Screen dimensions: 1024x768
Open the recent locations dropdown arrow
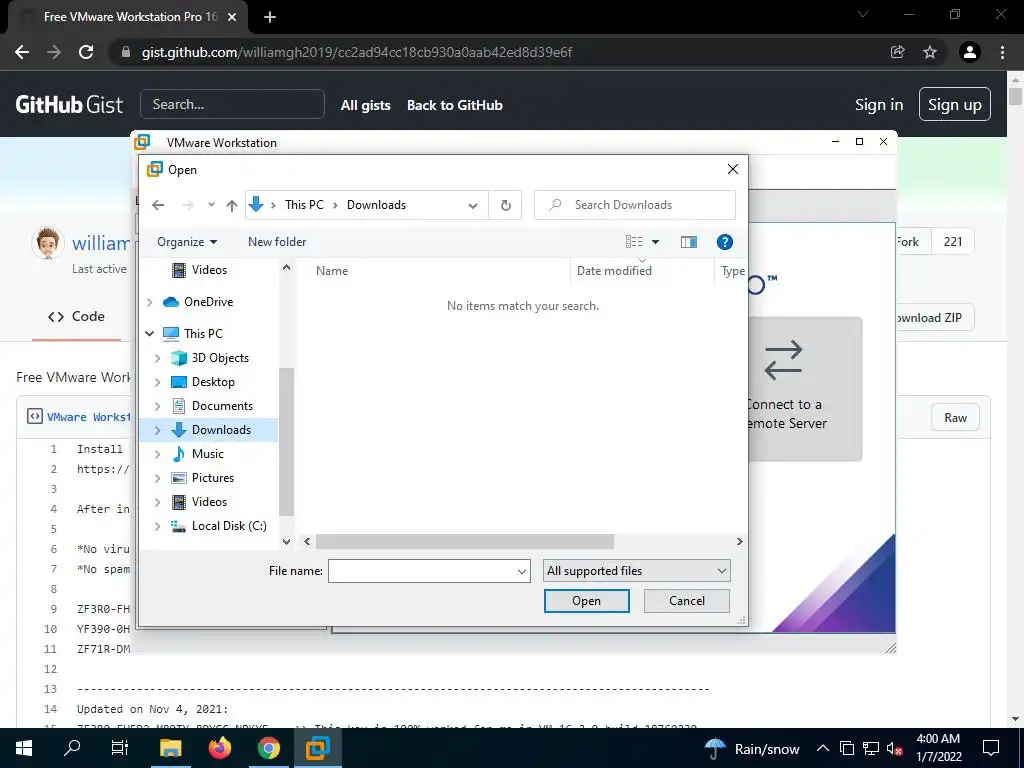(211, 205)
